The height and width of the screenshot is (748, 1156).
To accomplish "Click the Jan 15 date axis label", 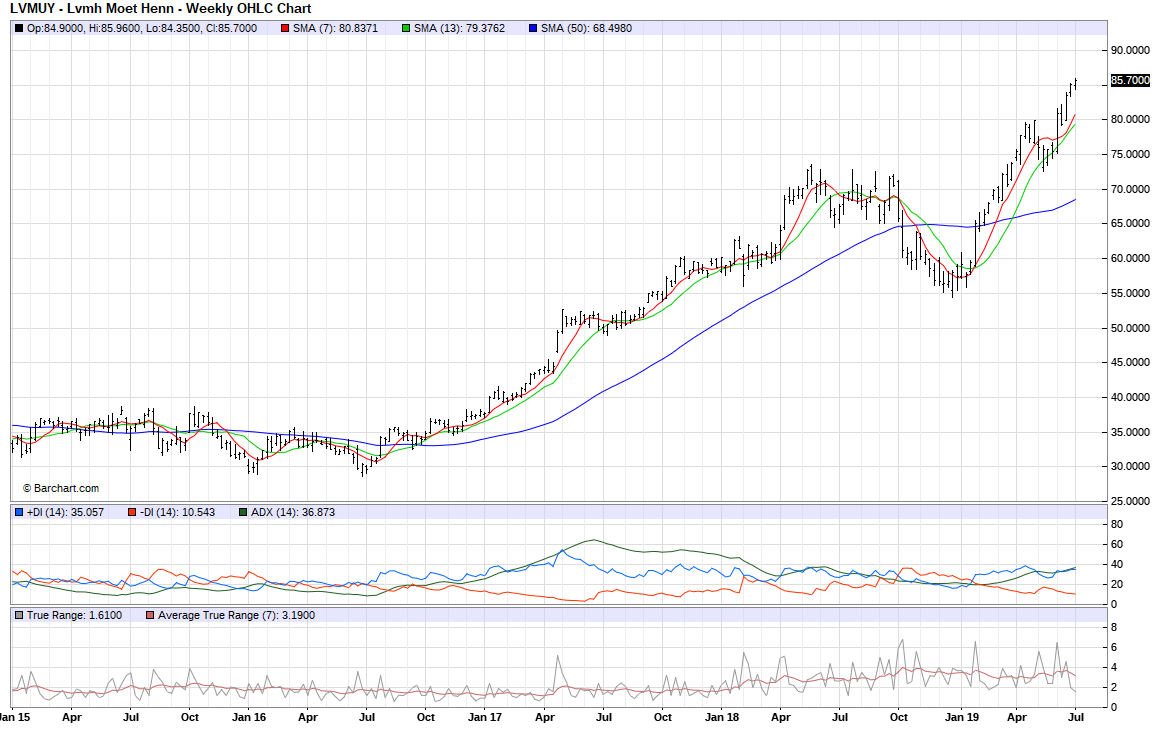I will click(x=15, y=717).
